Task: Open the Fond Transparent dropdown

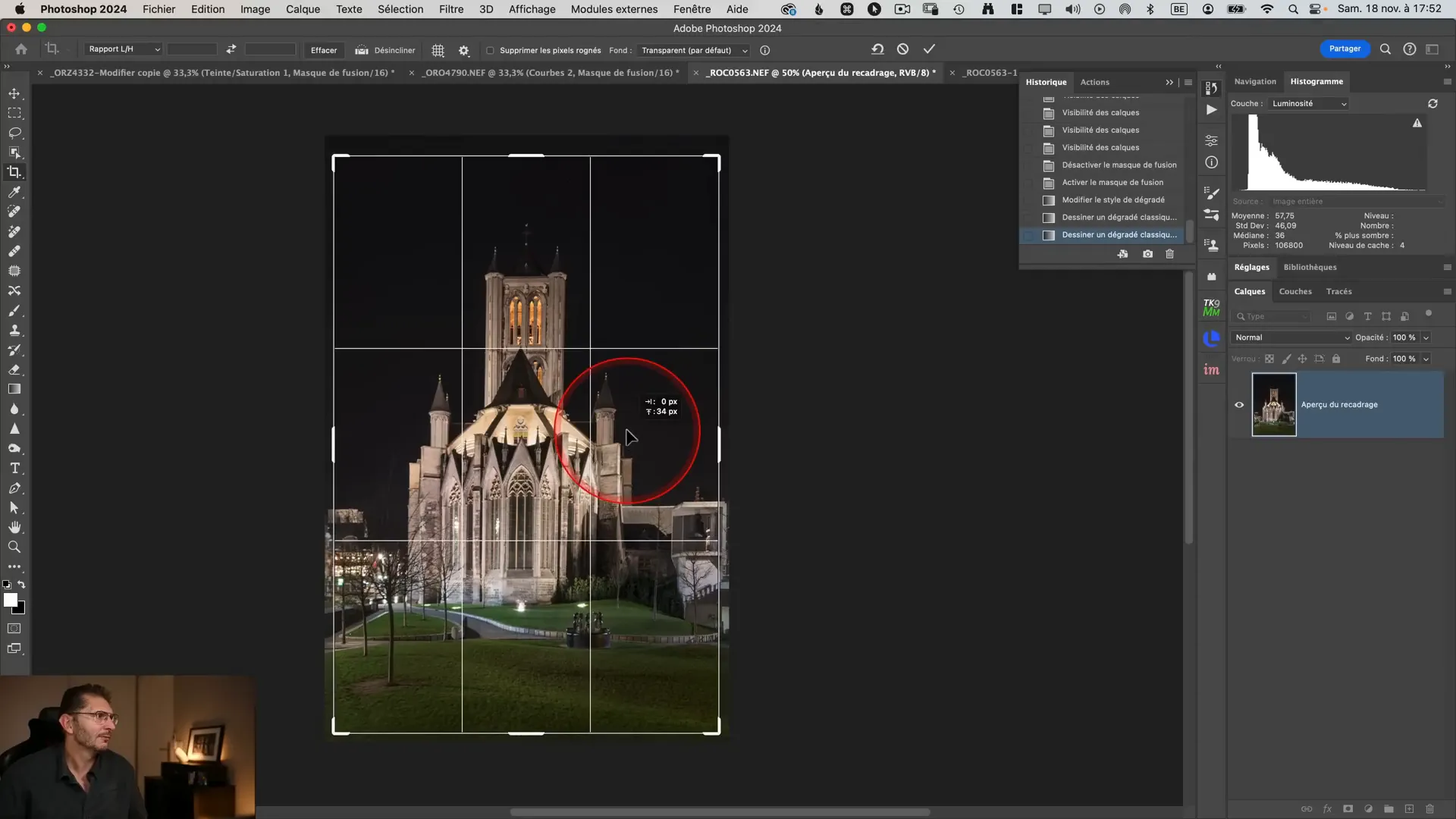Action: click(694, 51)
